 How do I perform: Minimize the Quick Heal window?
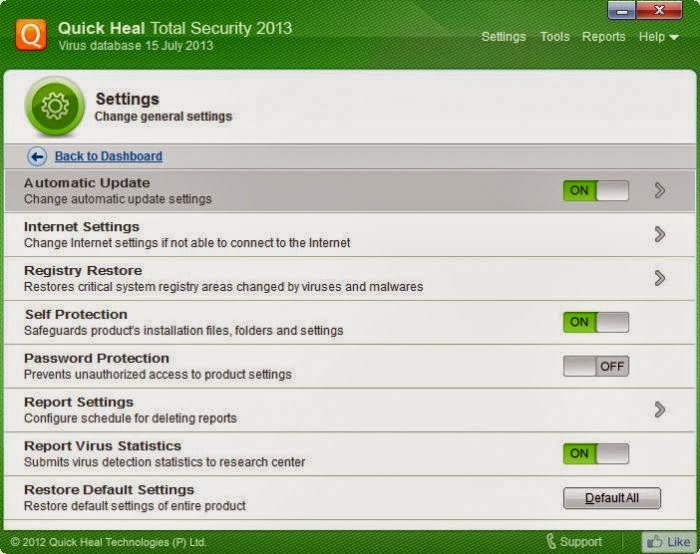pyautogui.click(x=621, y=11)
